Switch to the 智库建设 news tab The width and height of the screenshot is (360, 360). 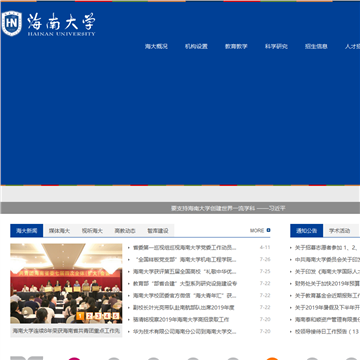coord(158,231)
